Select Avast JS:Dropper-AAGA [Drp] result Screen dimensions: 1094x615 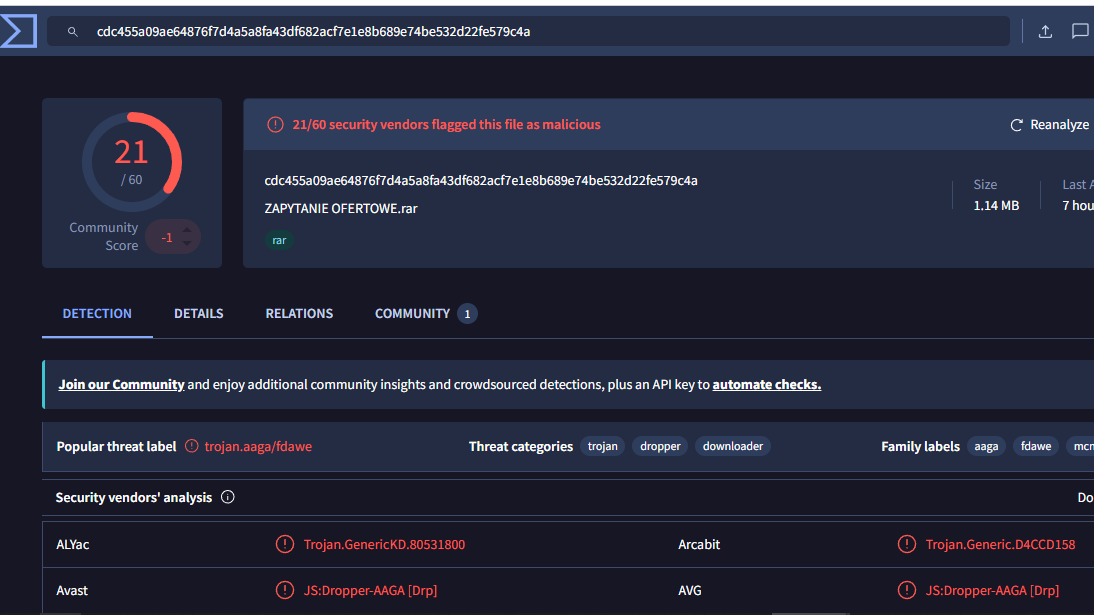tap(370, 590)
